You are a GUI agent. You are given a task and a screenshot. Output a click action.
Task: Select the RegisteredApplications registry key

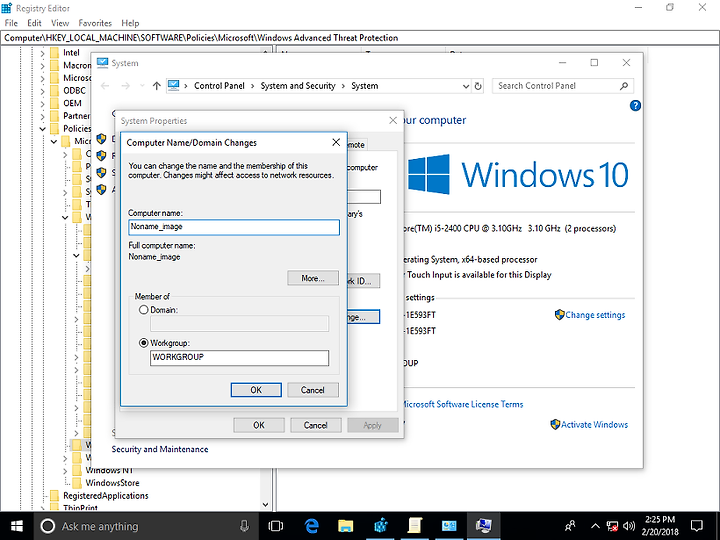point(106,495)
